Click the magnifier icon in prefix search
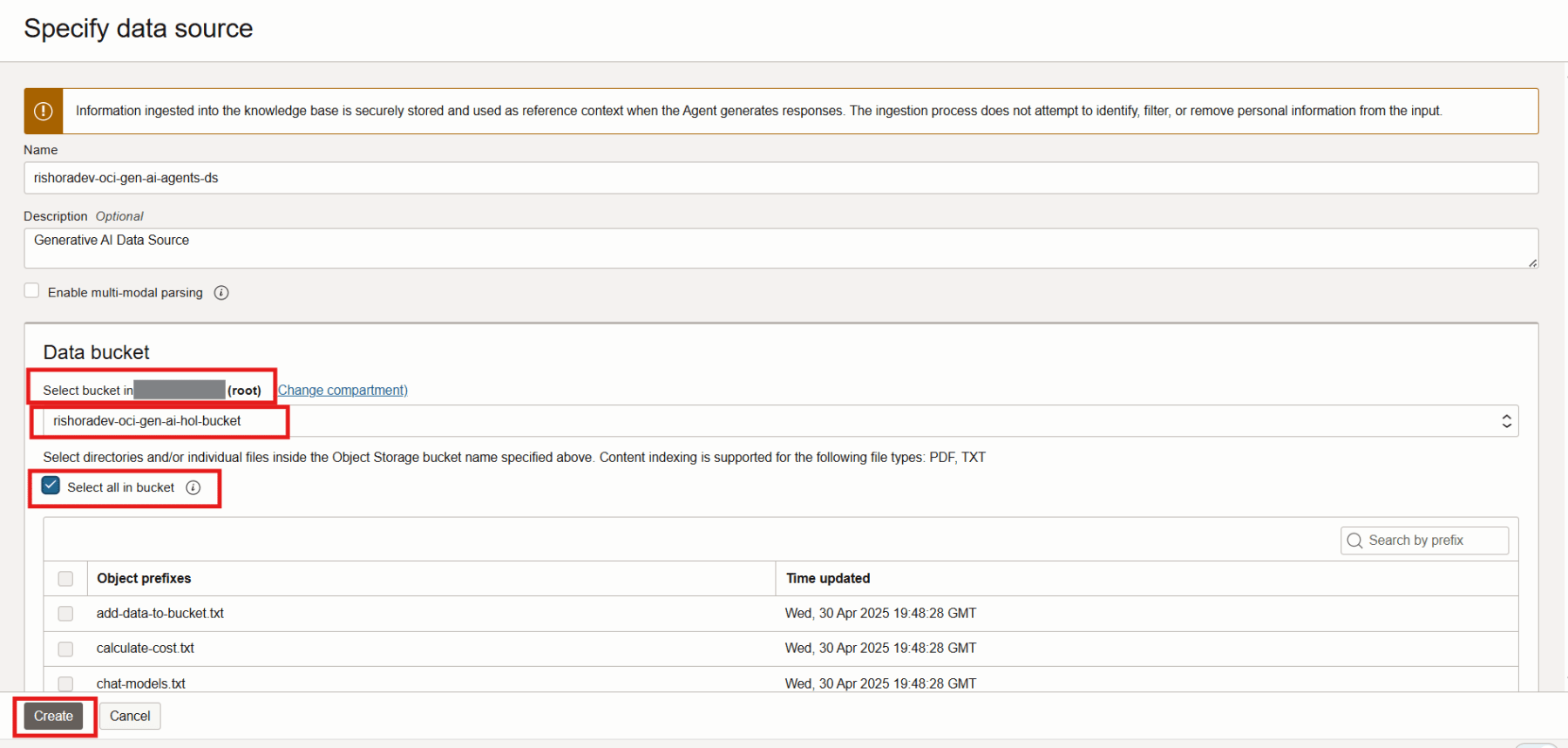This screenshot has width=1568, height=748. click(1354, 541)
